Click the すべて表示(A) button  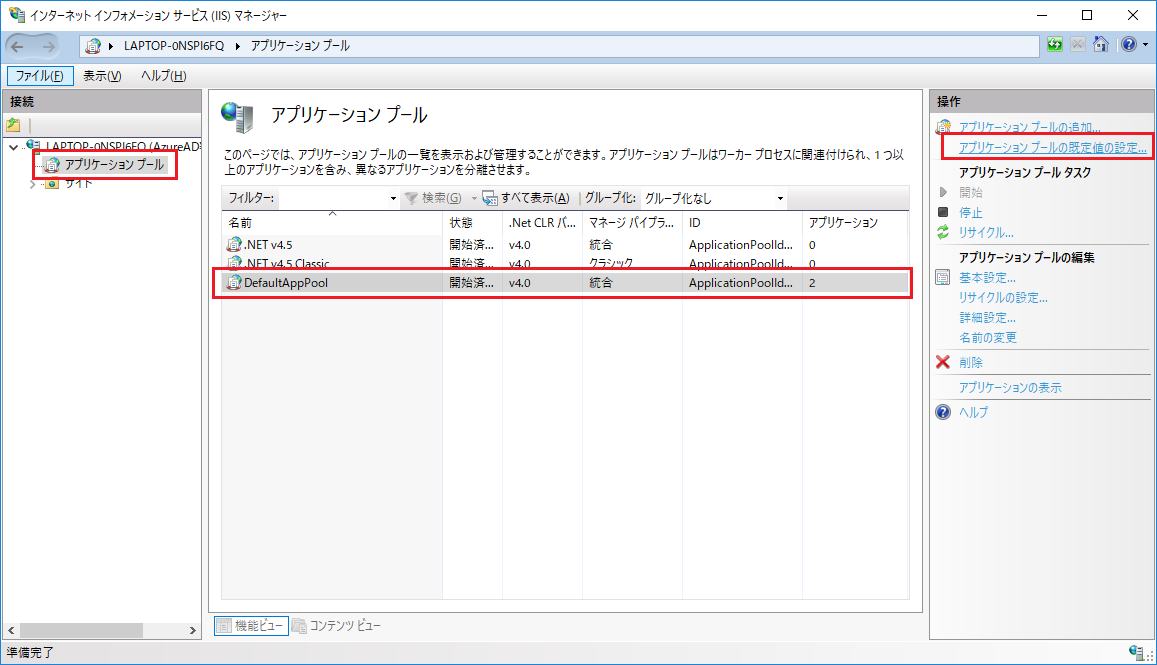pyautogui.click(x=526, y=198)
